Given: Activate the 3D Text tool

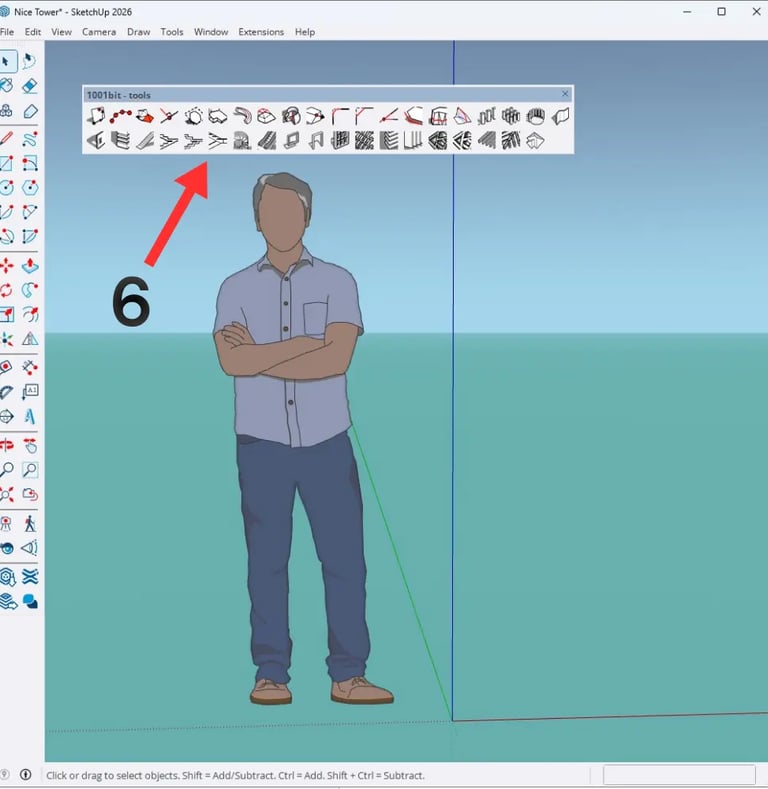Looking at the screenshot, I should pyautogui.click(x=30, y=417).
